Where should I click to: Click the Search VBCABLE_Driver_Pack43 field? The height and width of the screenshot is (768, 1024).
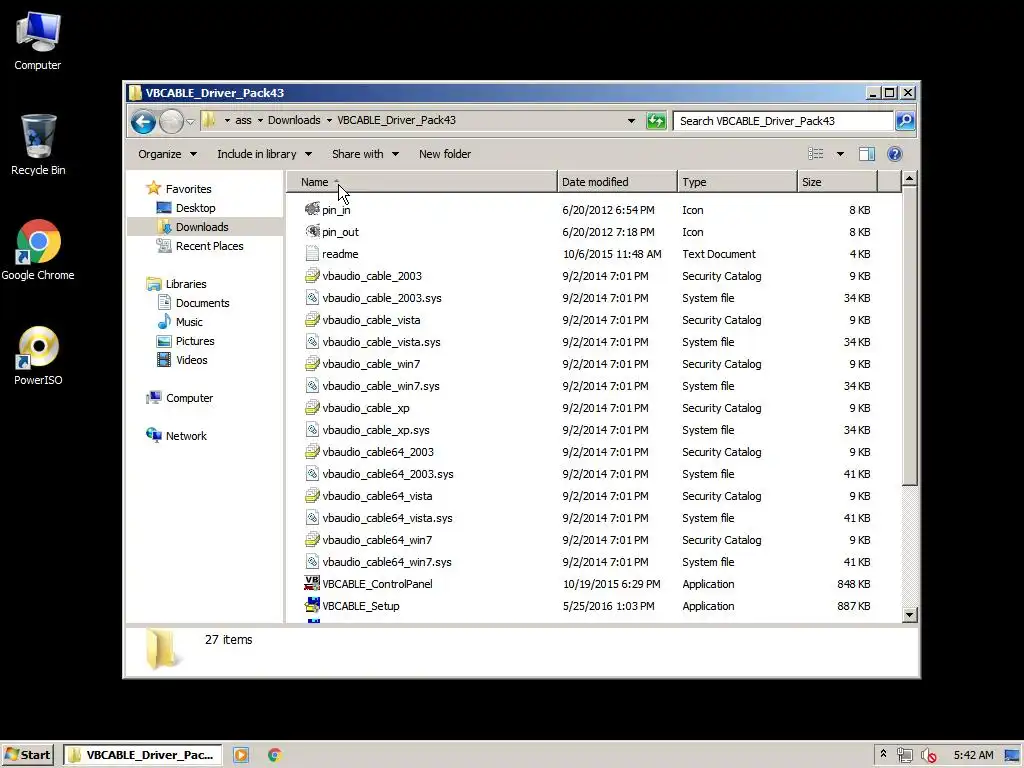click(x=783, y=121)
